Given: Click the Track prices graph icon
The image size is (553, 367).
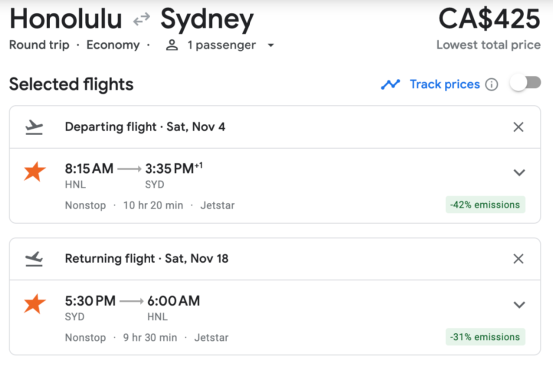Looking at the screenshot, I should [x=390, y=84].
